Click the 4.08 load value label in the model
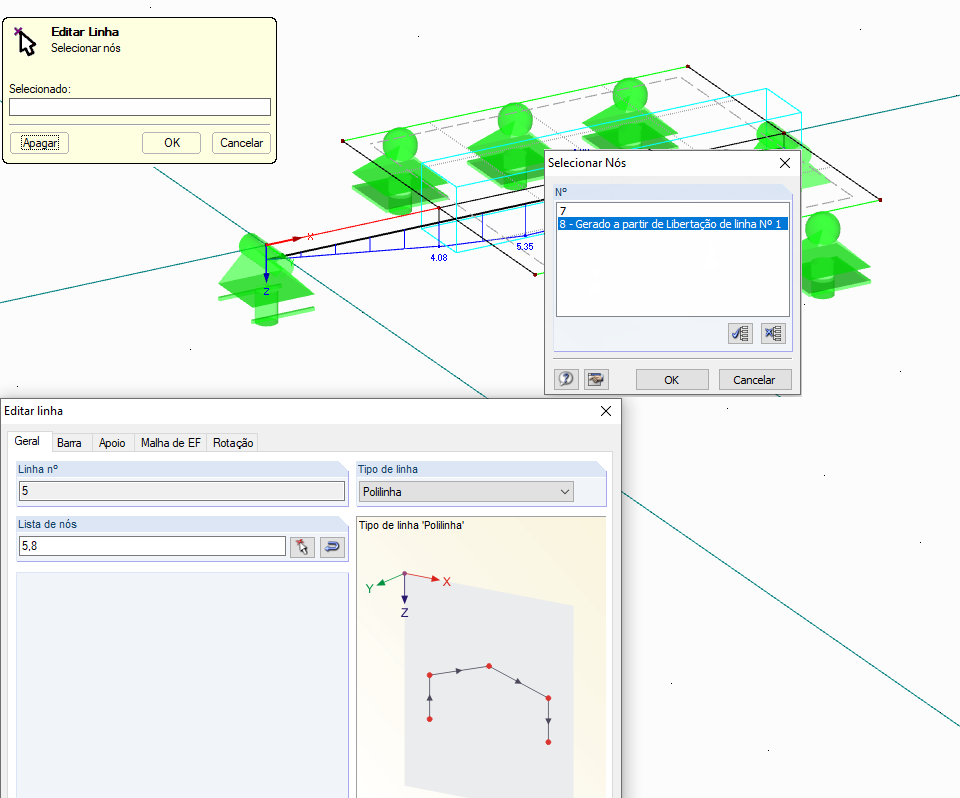The width and height of the screenshot is (960, 798). tap(439, 258)
